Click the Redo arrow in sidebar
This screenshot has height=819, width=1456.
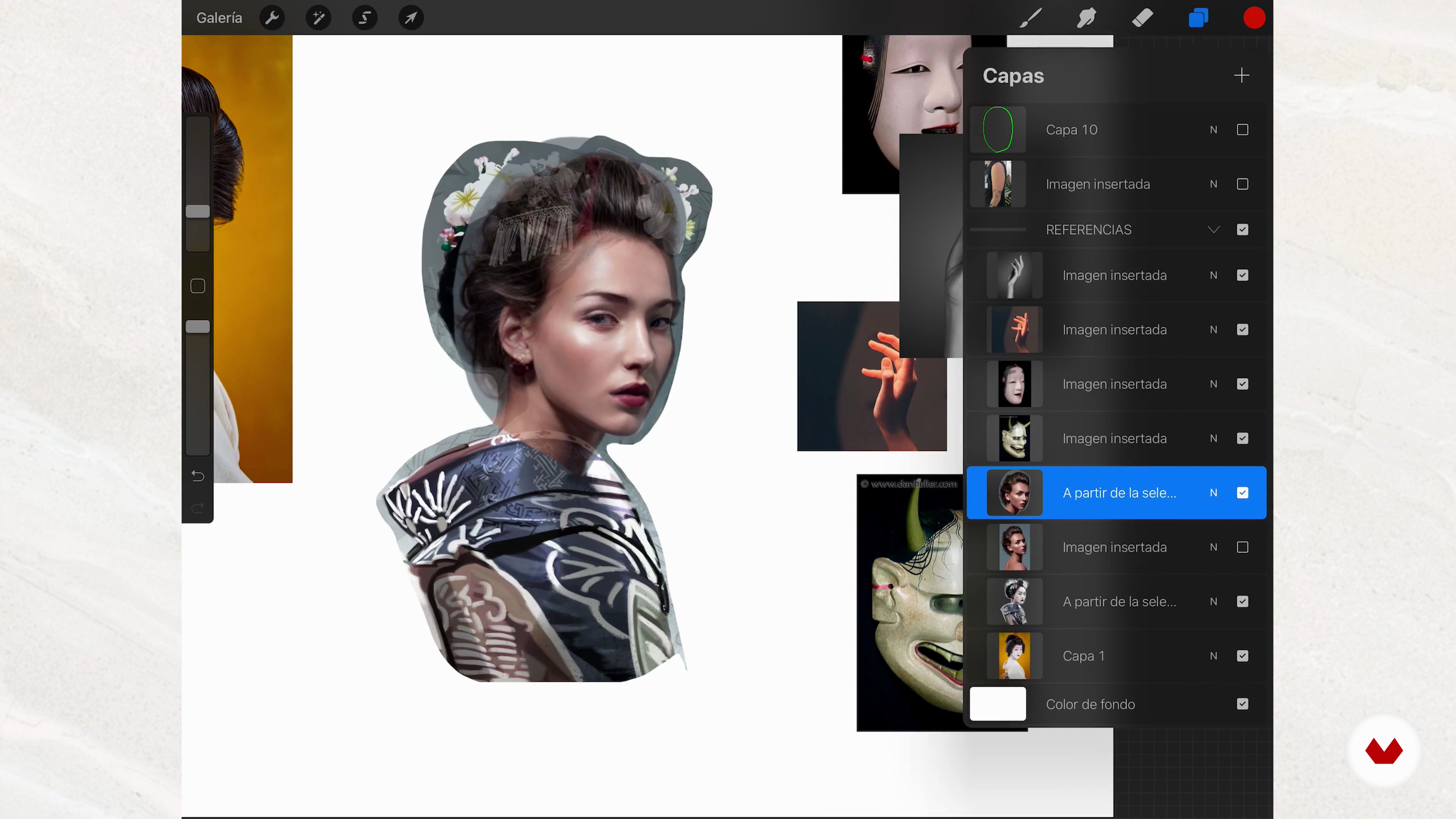point(197,508)
